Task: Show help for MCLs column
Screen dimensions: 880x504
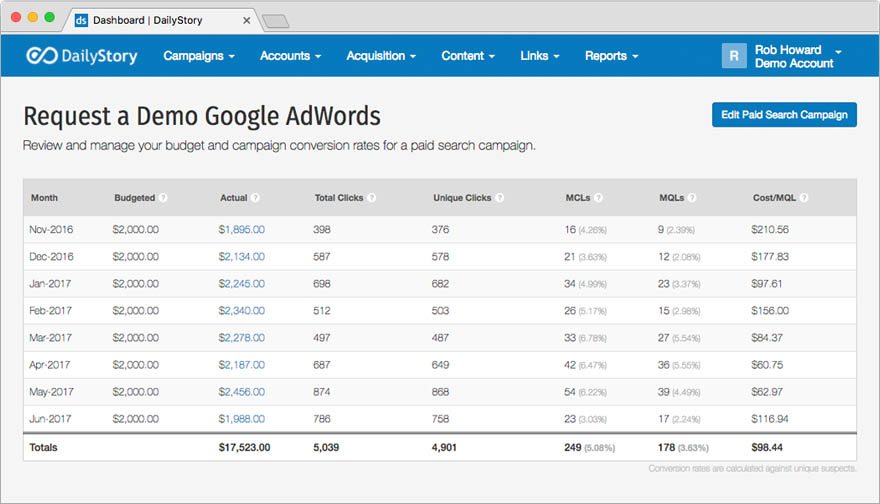Action: pyautogui.click(x=598, y=198)
